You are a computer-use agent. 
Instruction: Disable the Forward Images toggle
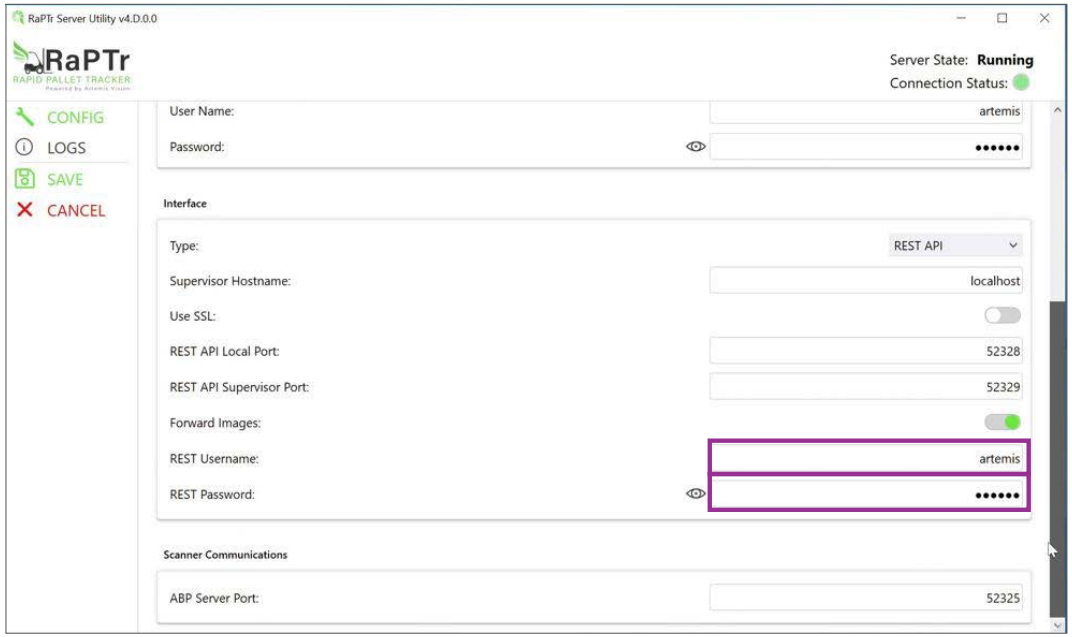coord(1002,422)
